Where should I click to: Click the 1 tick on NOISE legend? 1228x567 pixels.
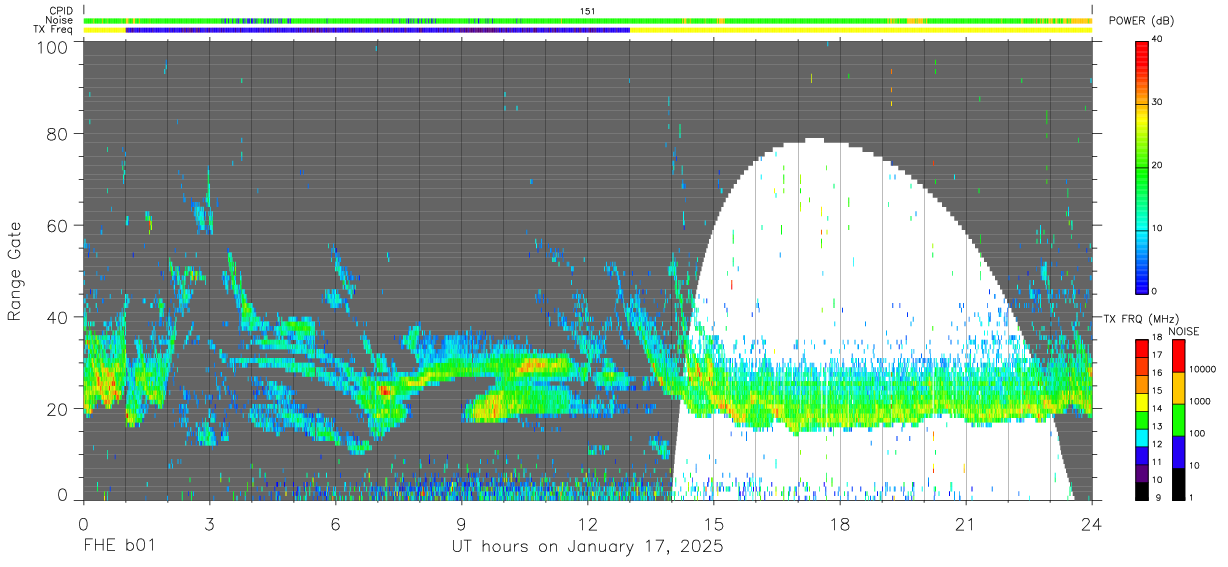pos(1191,497)
